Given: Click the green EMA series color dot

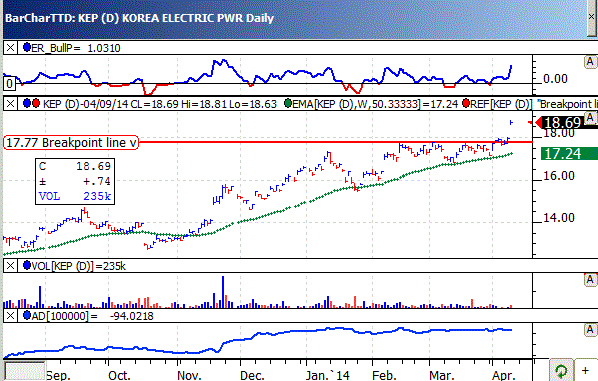Looking at the screenshot, I should pyautogui.click(x=288, y=103).
